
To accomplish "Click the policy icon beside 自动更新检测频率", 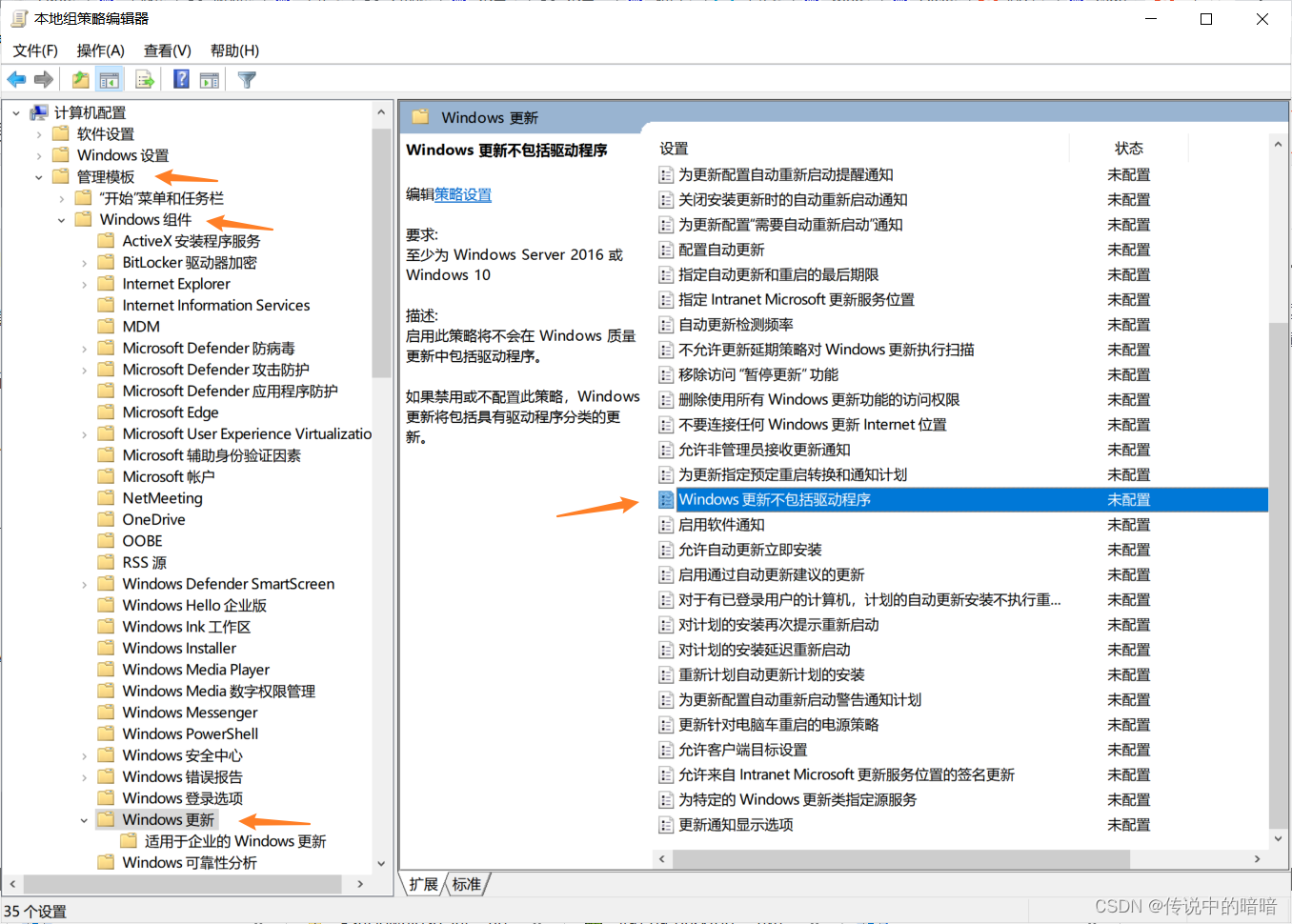I will [666, 325].
